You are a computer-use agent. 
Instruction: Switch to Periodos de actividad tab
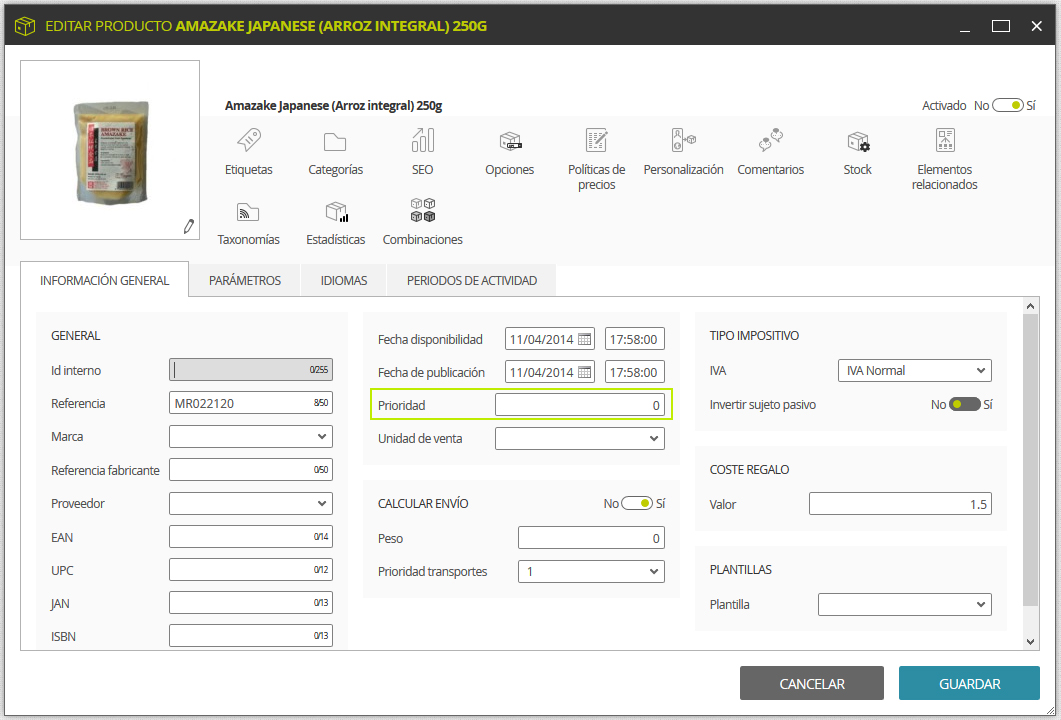coord(472,281)
